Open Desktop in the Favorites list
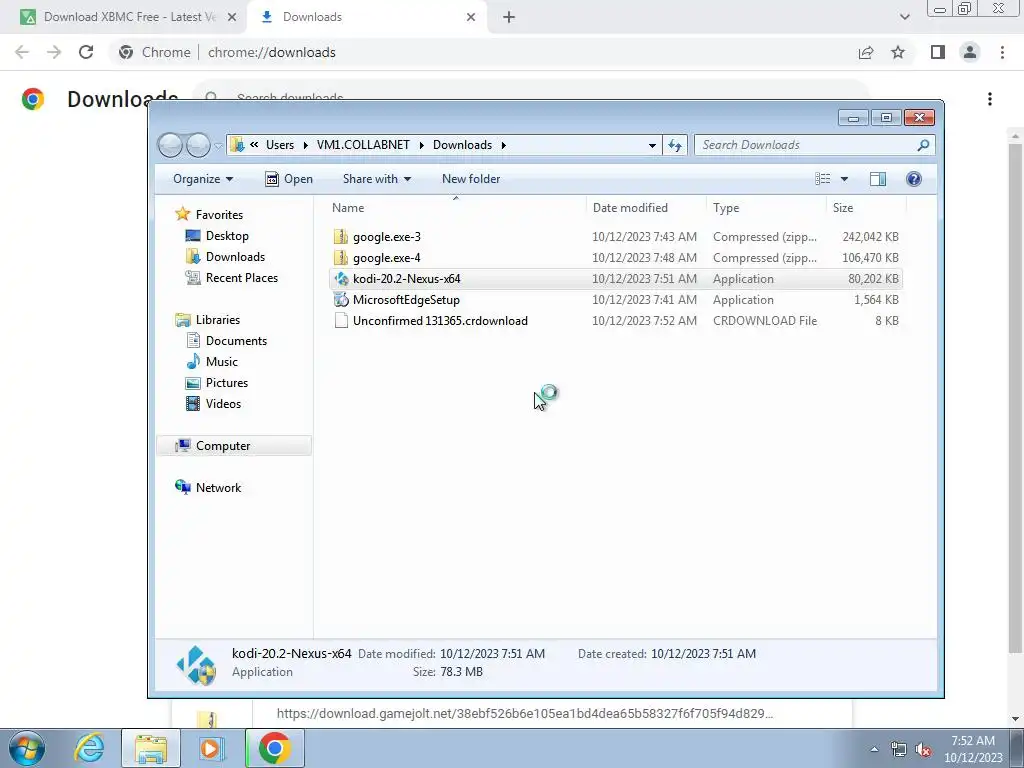This screenshot has width=1024, height=768. [x=227, y=236]
